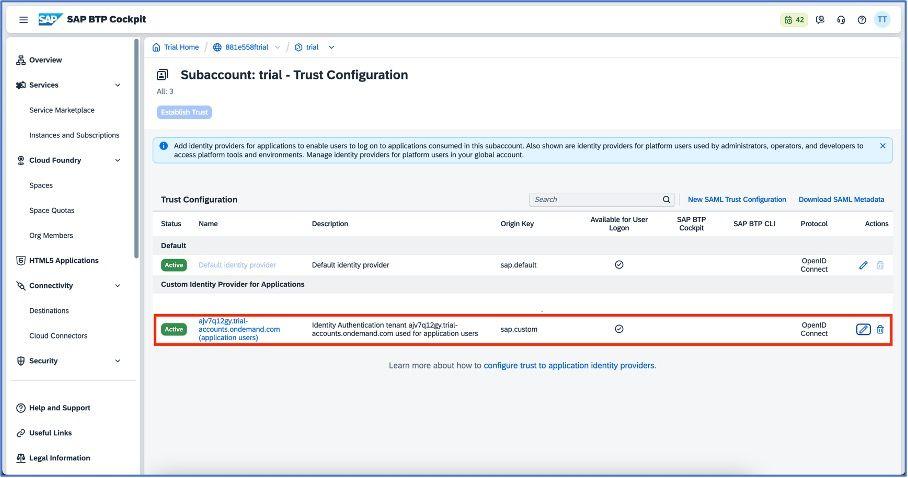
Task: Open Help and Support
Action: tap(60, 408)
